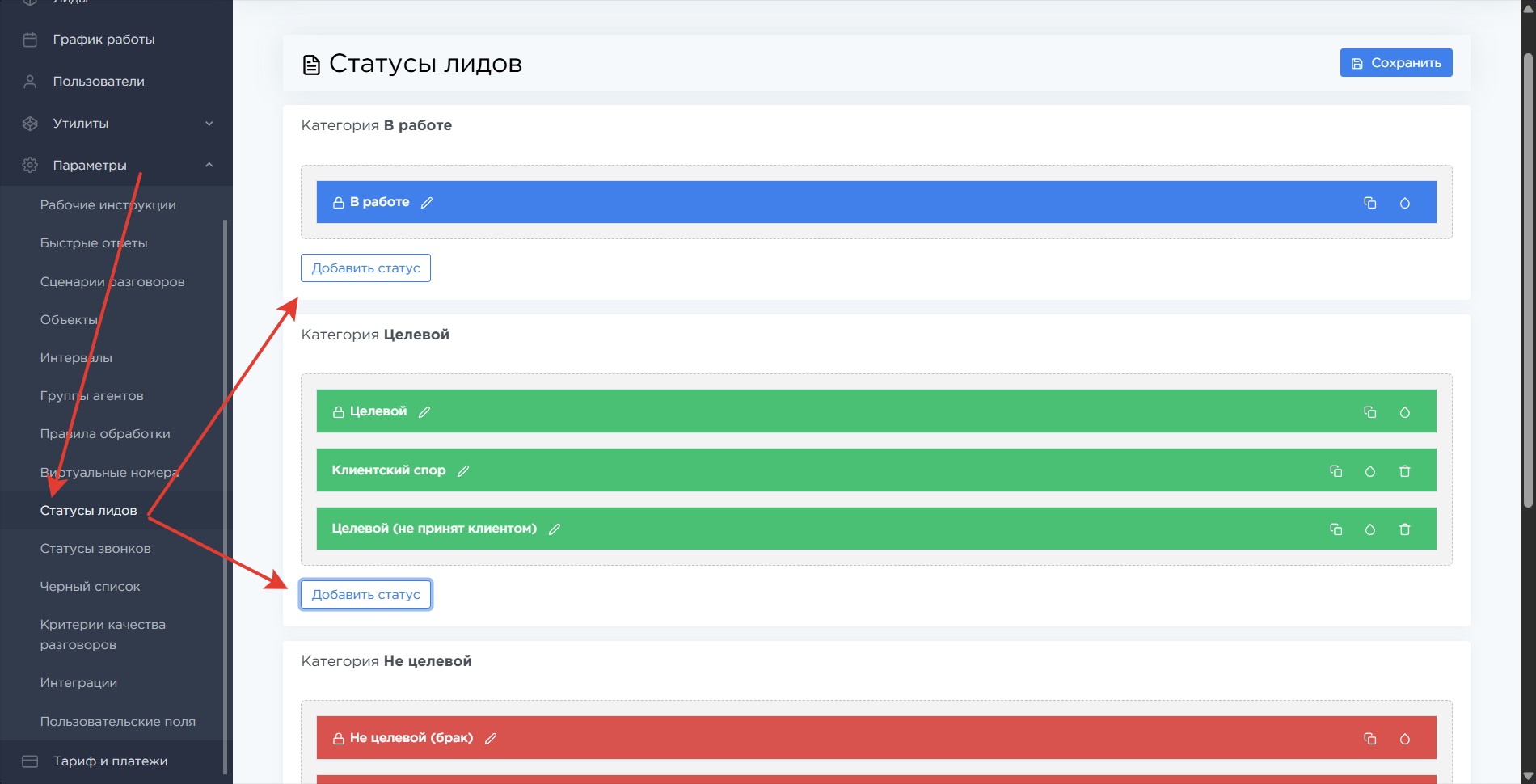Delete 'Целевой (не принят клиентом)' status

[x=1404, y=529]
